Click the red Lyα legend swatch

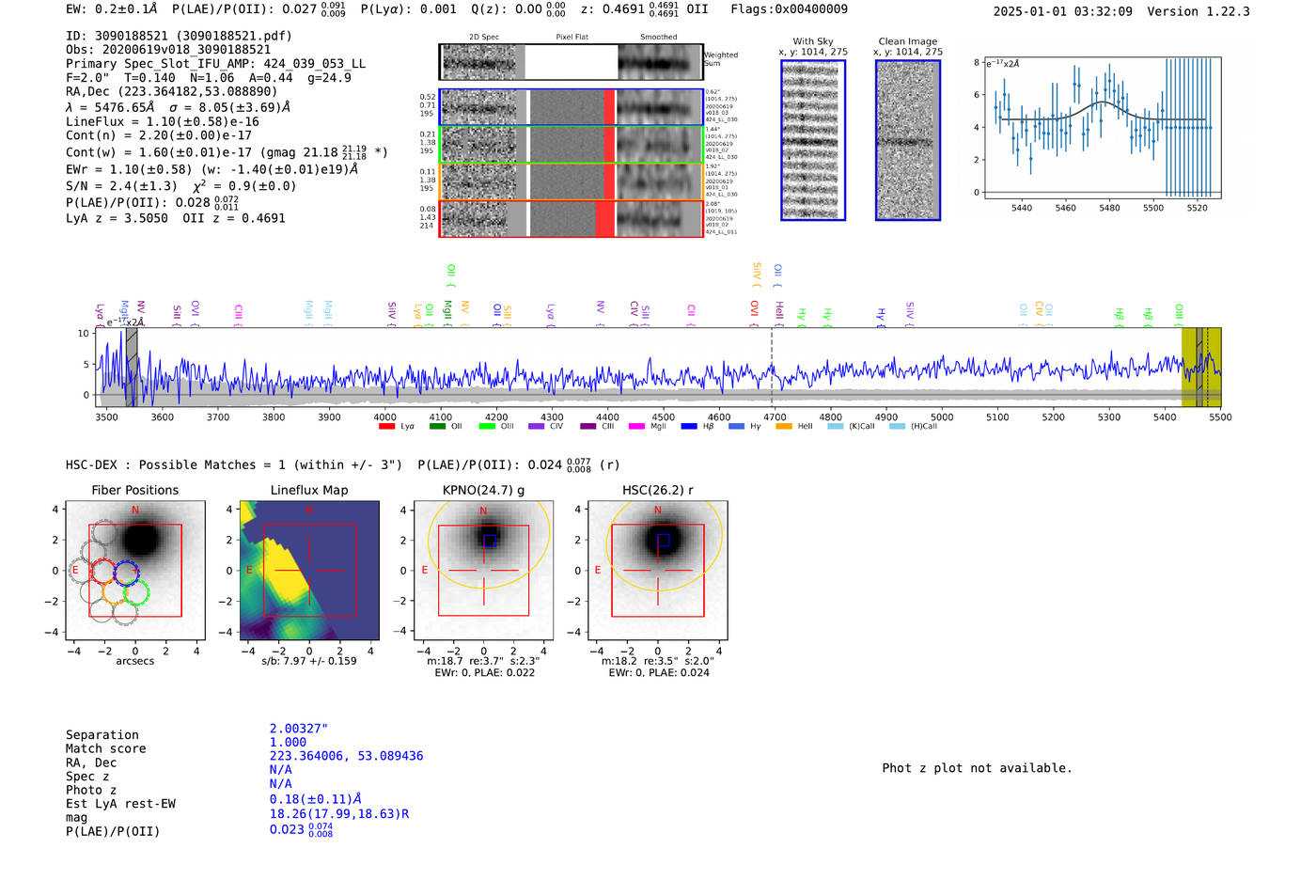386,427
